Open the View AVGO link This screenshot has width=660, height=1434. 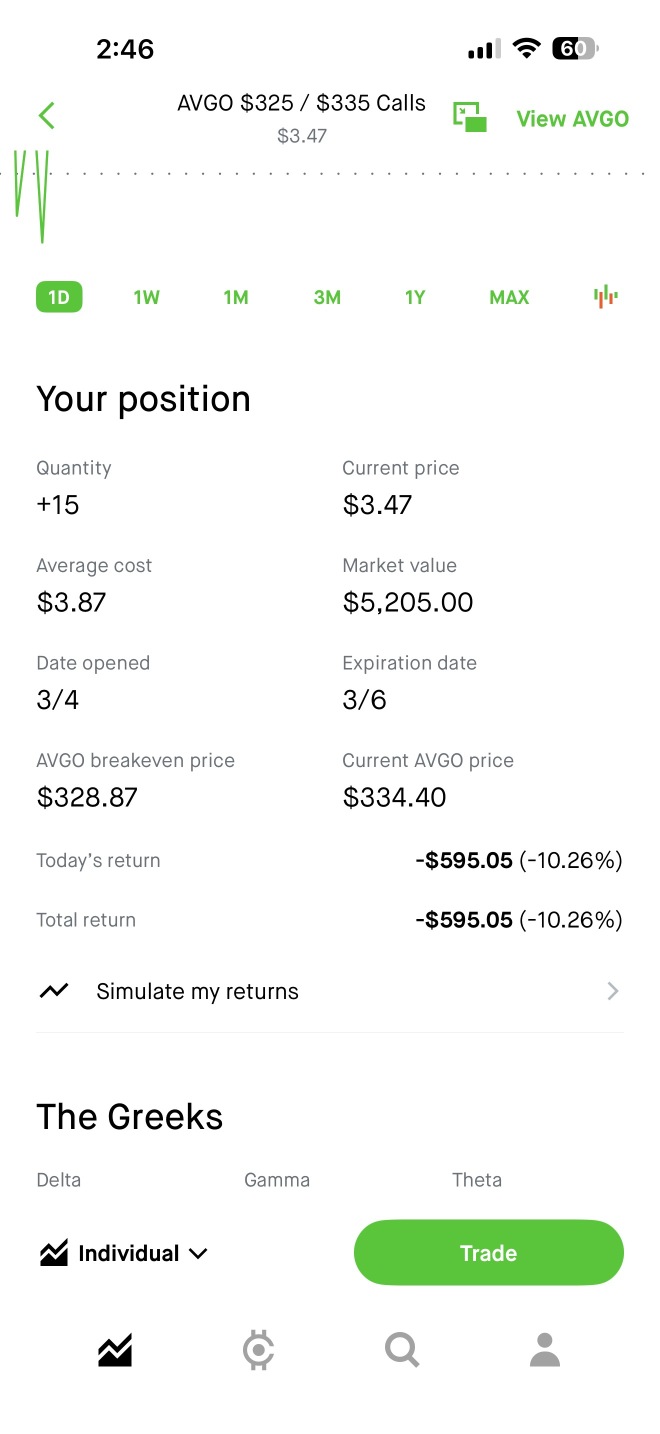point(573,119)
